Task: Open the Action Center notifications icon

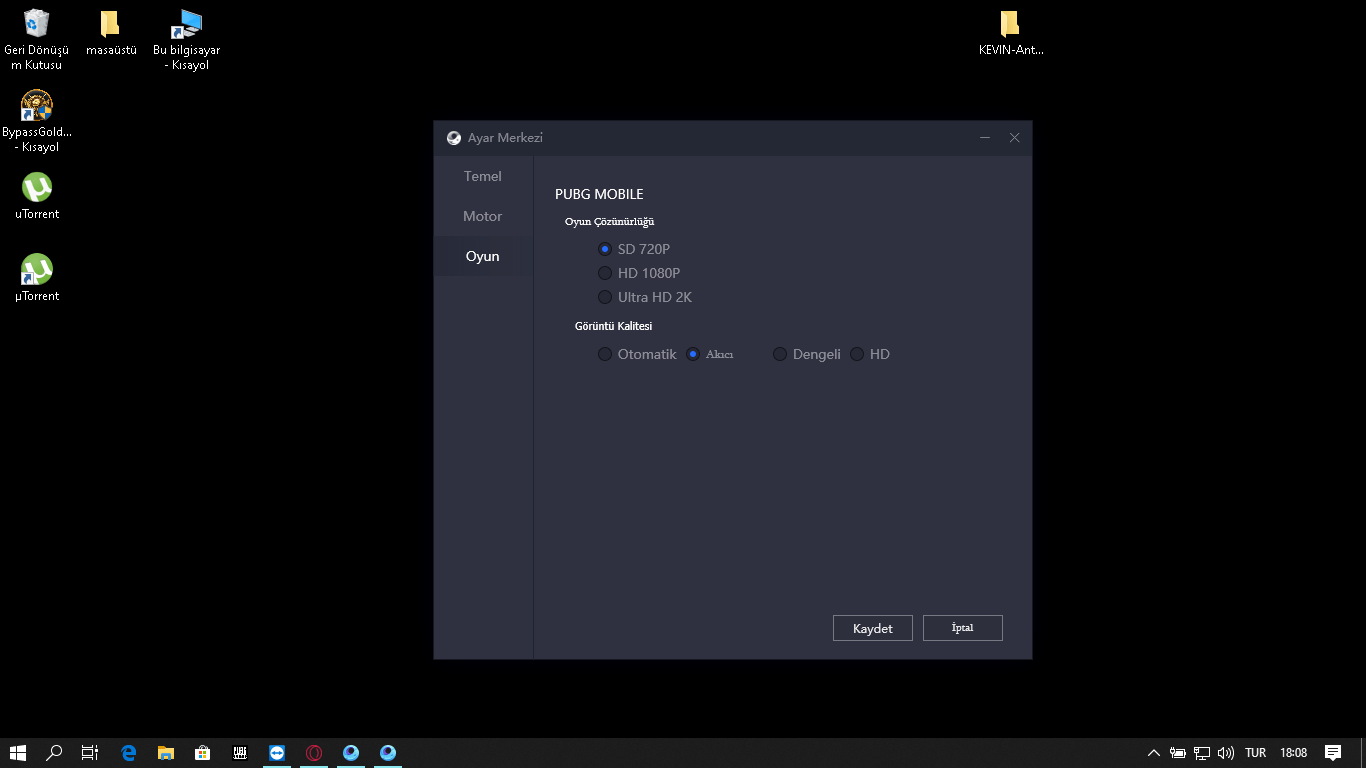Action: pos(1333,753)
